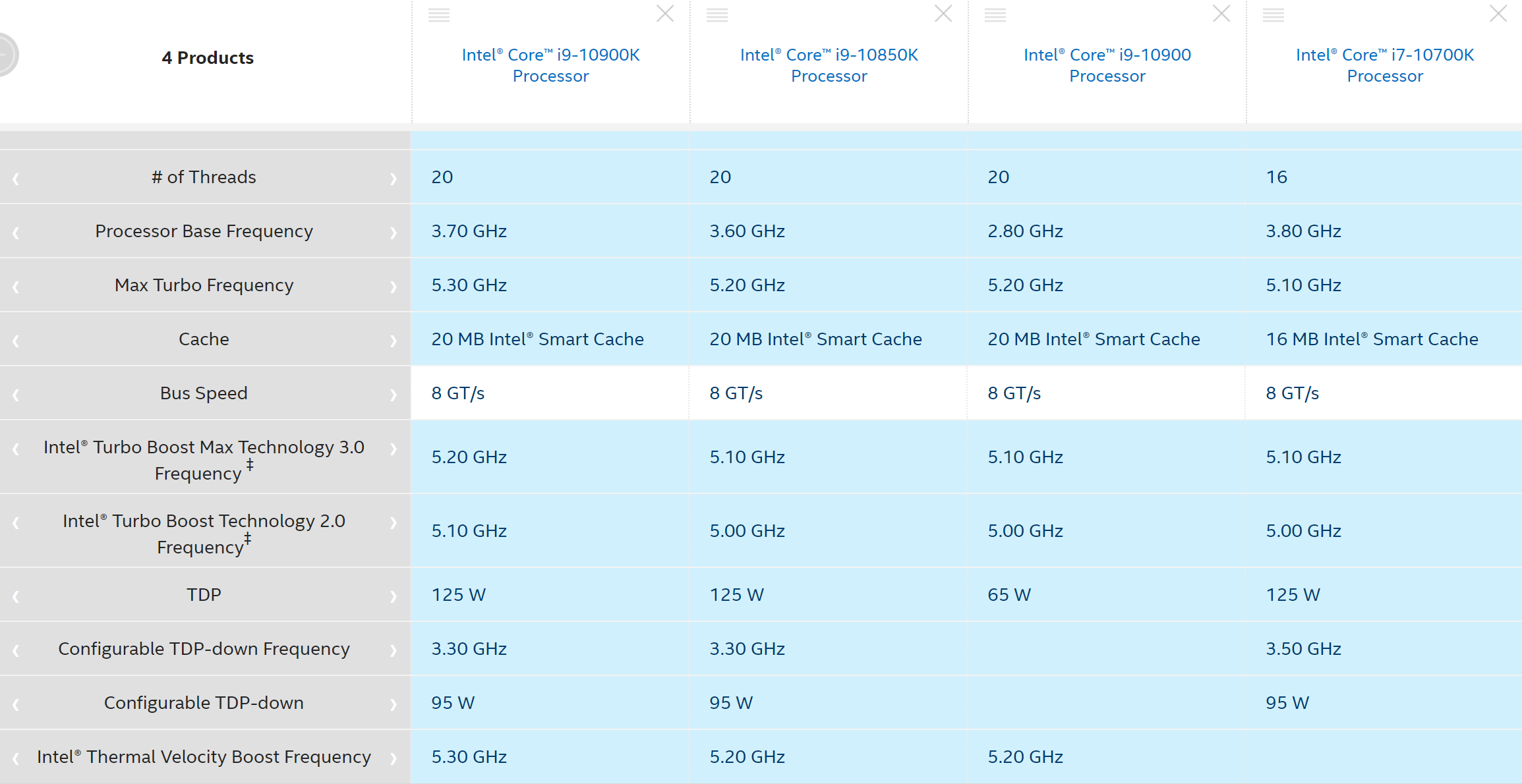1522x784 pixels.
Task: Remove the i7-10700K Processor column with X
Action: [x=1498, y=14]
